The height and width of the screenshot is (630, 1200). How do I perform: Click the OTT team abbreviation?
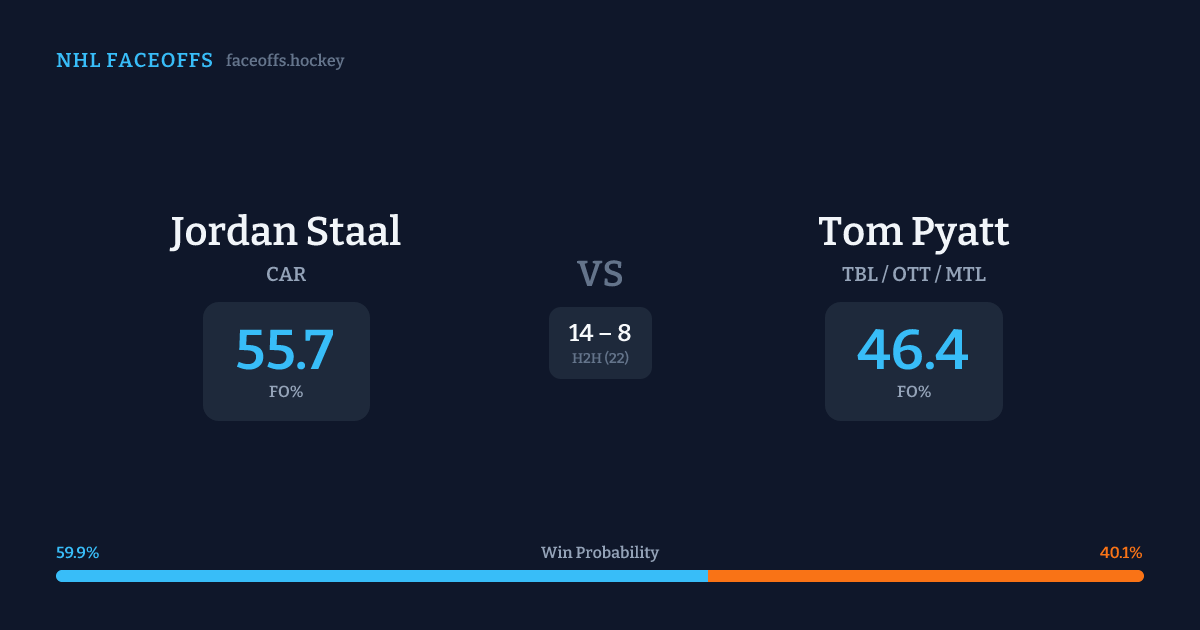coord(912,274)
